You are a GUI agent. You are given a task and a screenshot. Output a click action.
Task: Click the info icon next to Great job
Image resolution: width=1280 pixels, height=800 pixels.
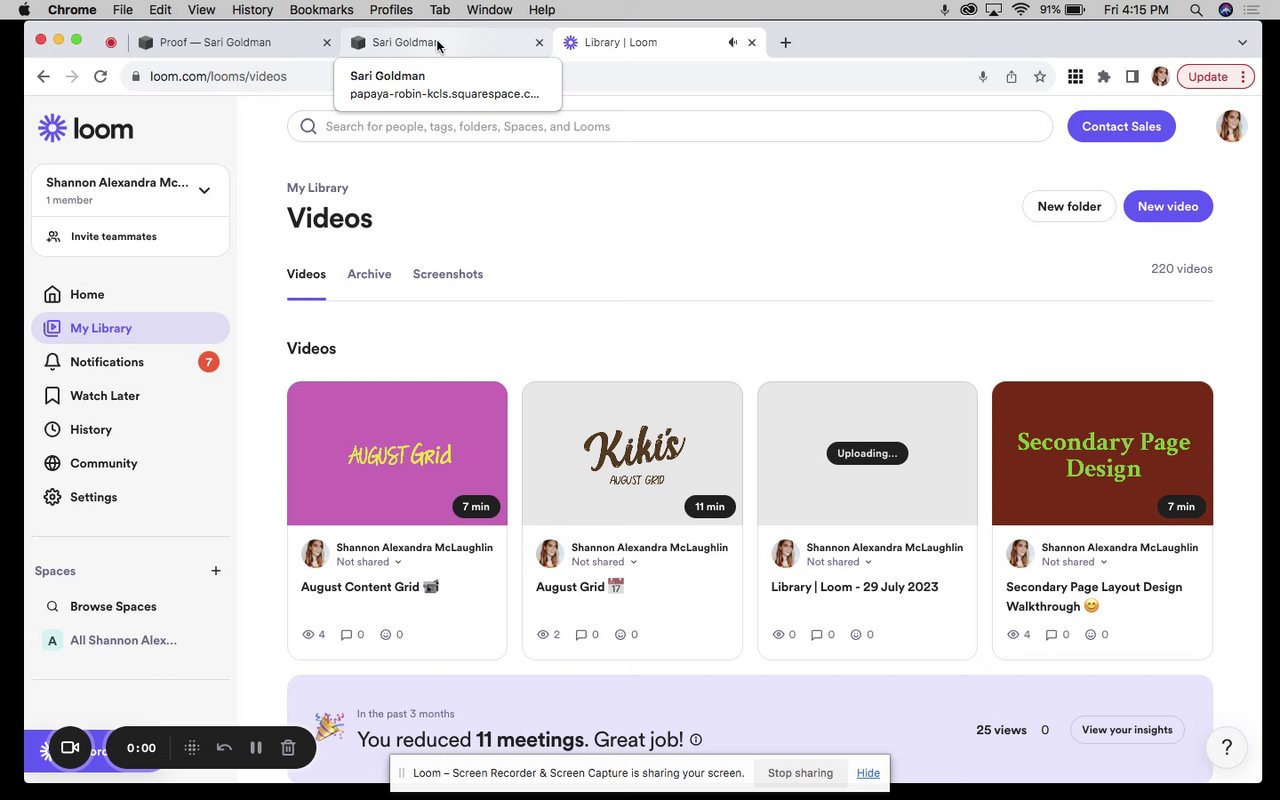[x=696, y=740]
